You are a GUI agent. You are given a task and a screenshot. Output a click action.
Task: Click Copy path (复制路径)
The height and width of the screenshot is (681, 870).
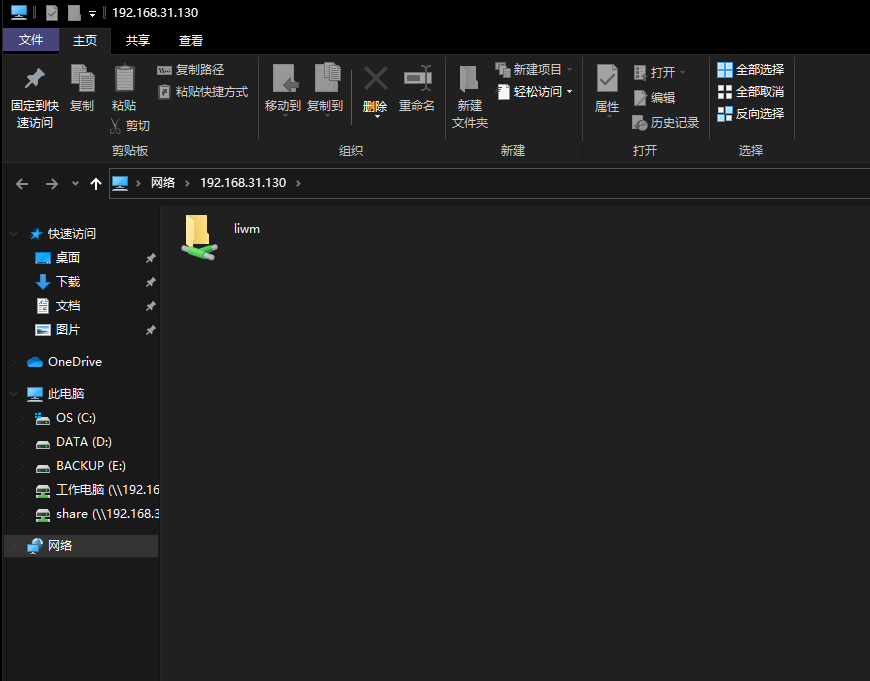click(x=191, y=70)
